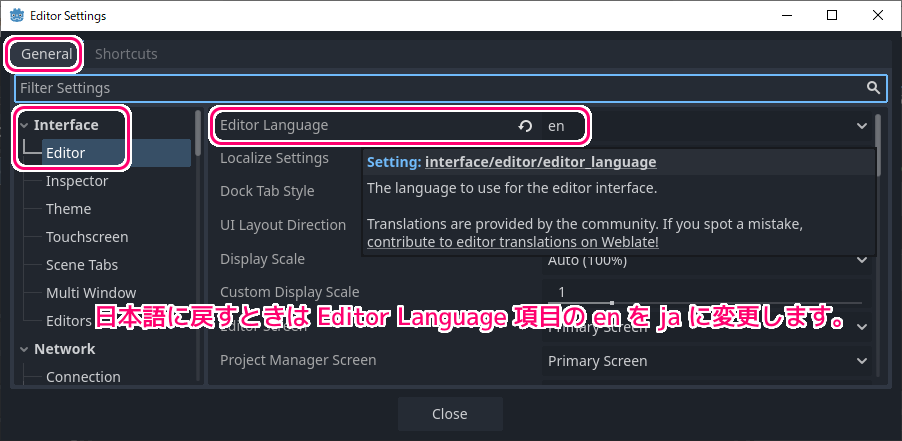Open the General tab
This screenshot has width=902, height=441.
[47, 54]
